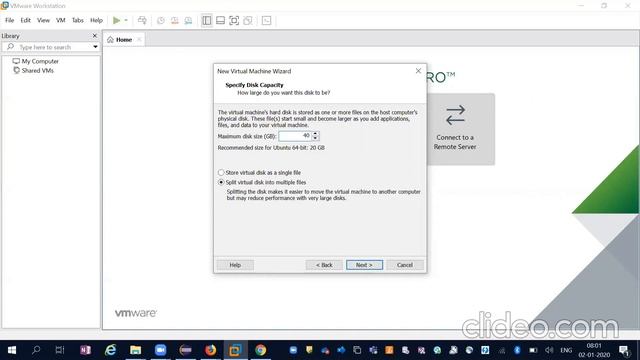Open the View menu
Image resolution: width=640 pixels, height=360 pixels.
coord(43,20)
